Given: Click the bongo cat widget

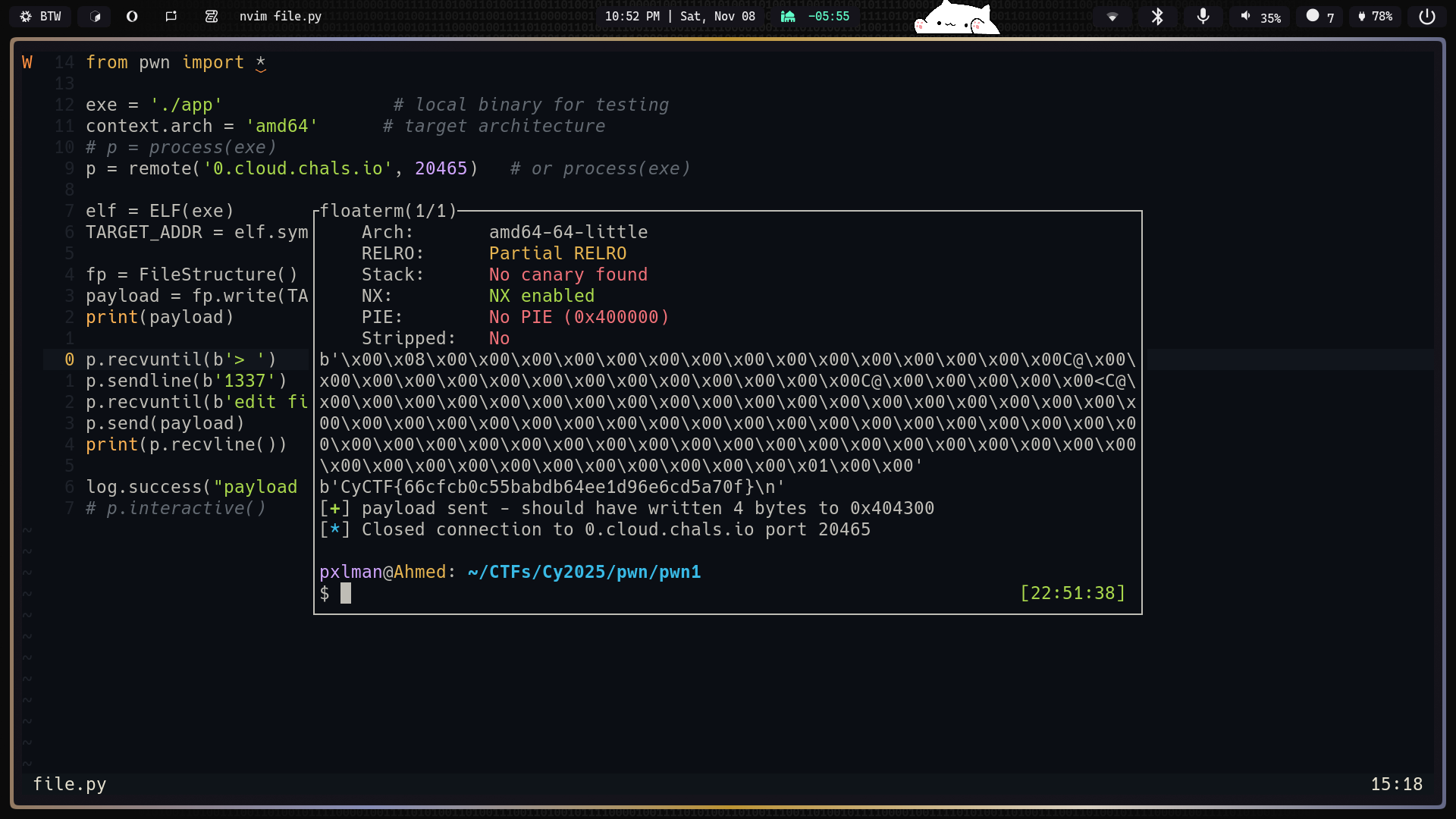Looking at the screenshot, I should tap(956, 18).
